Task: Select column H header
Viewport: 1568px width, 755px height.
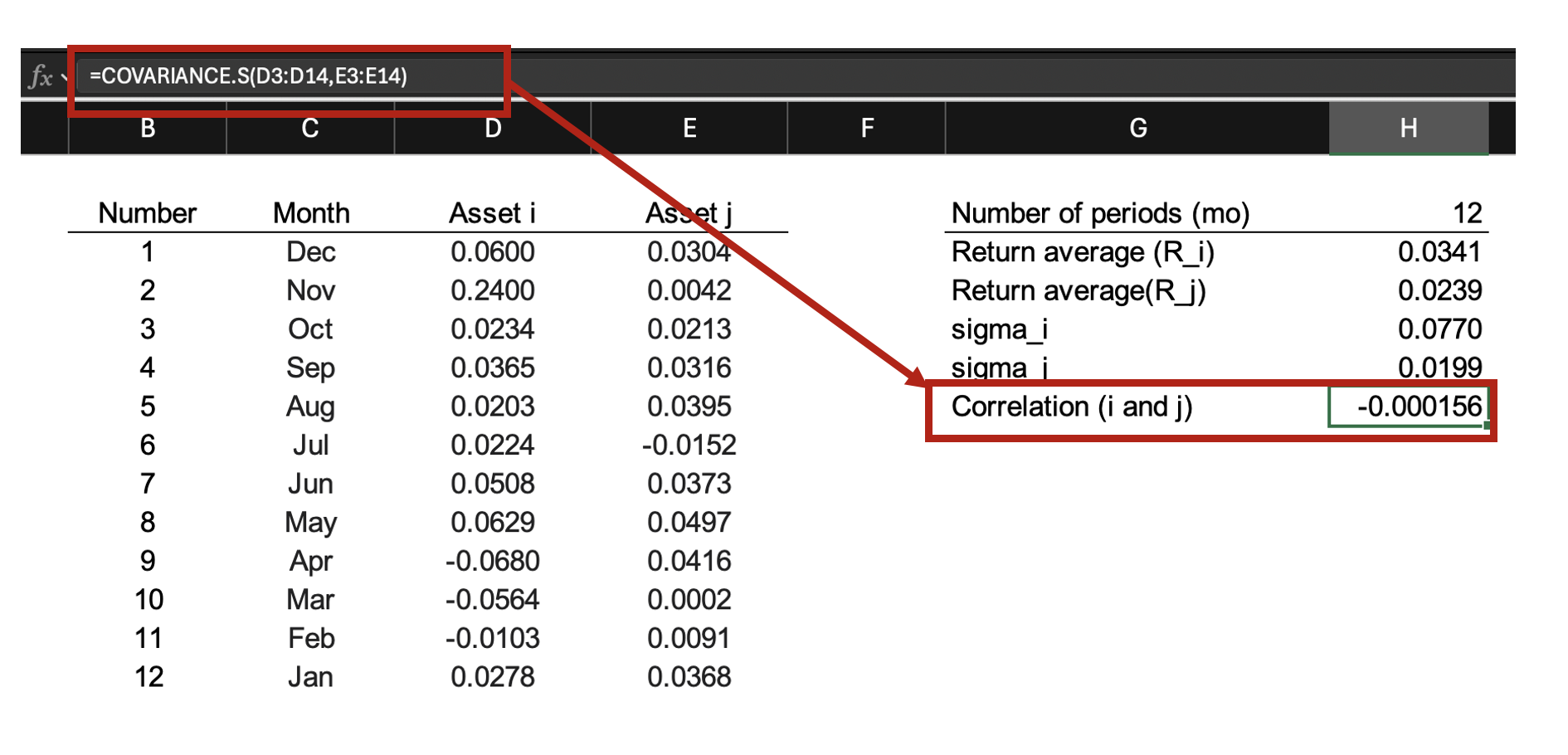Action: tap(1408, 128)
